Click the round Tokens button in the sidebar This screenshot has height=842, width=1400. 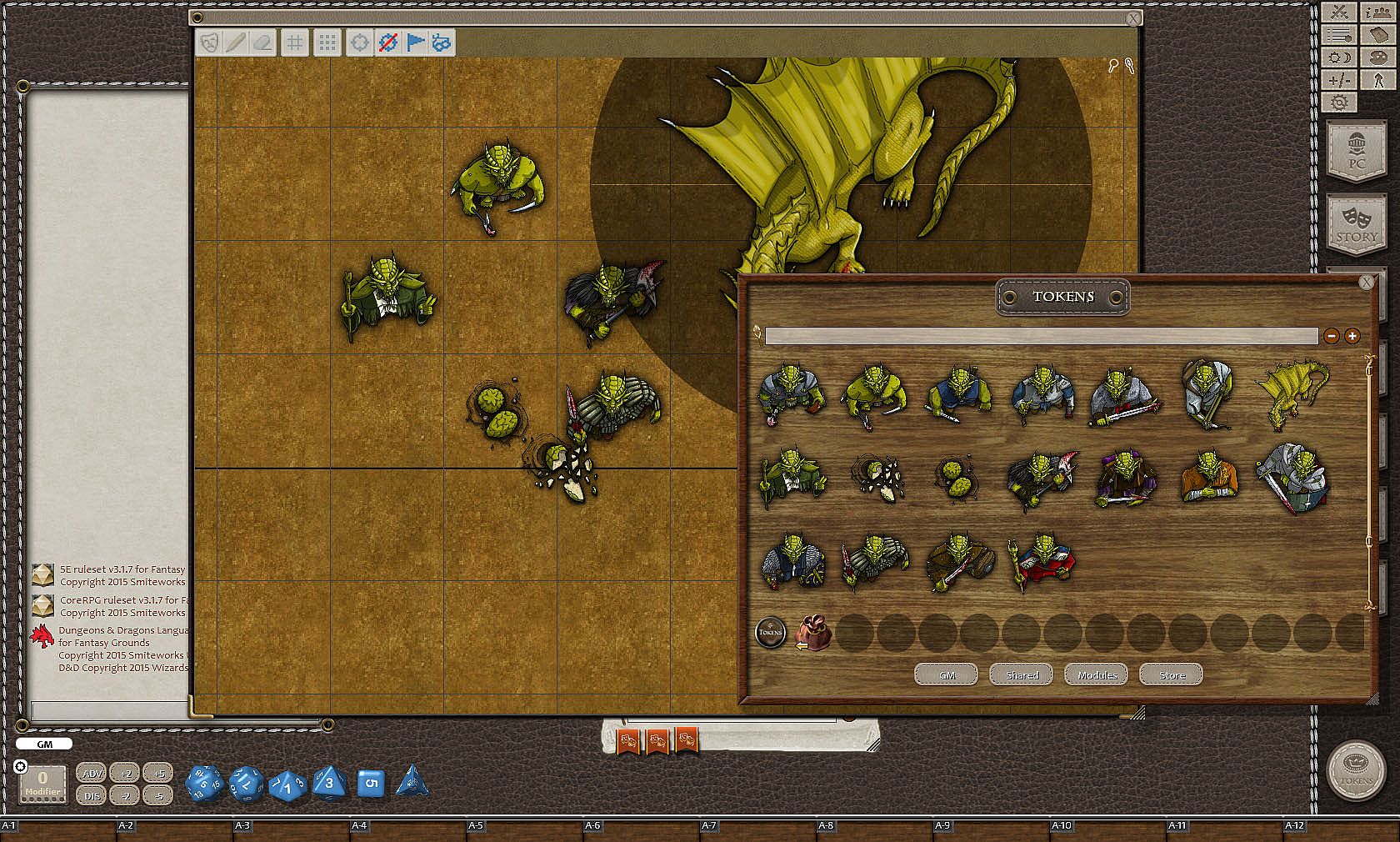1356,771
